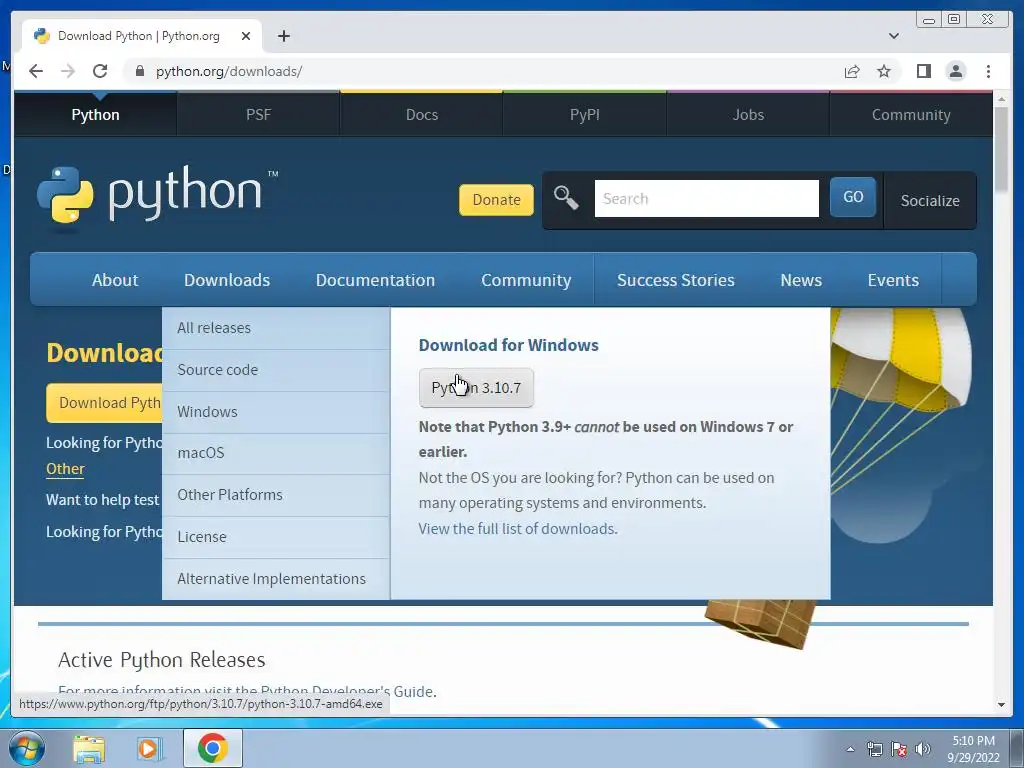Click the yellow Download Python button behind menu
Screen dimensions: 1024x768
click(x=104, y=402)
